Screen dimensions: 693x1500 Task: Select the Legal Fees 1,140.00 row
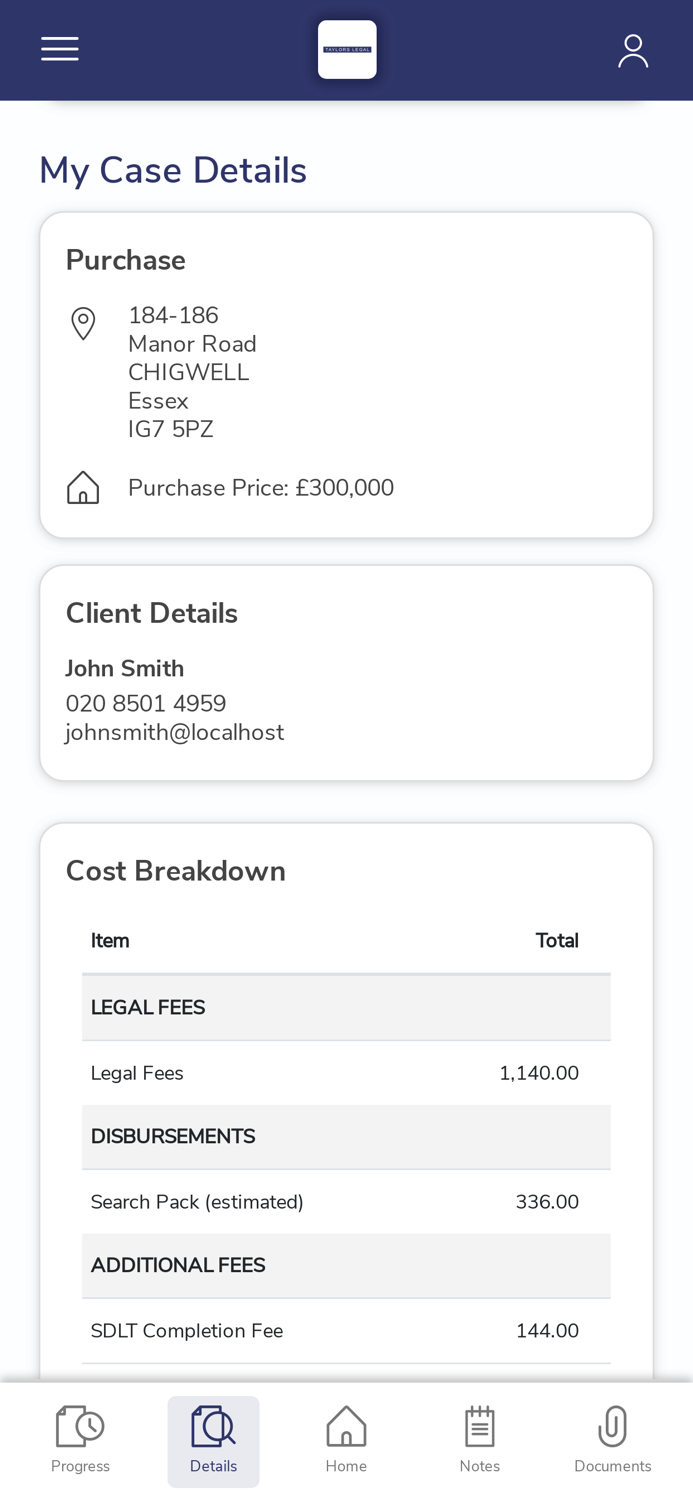tap(346, 1074)
